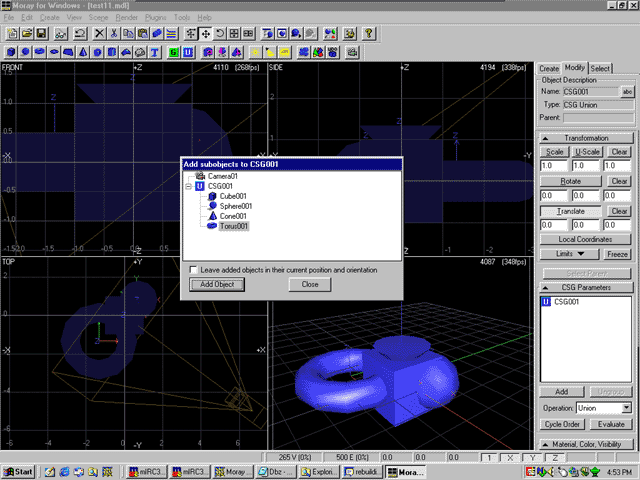Click the text object T icon

point(157,50)
